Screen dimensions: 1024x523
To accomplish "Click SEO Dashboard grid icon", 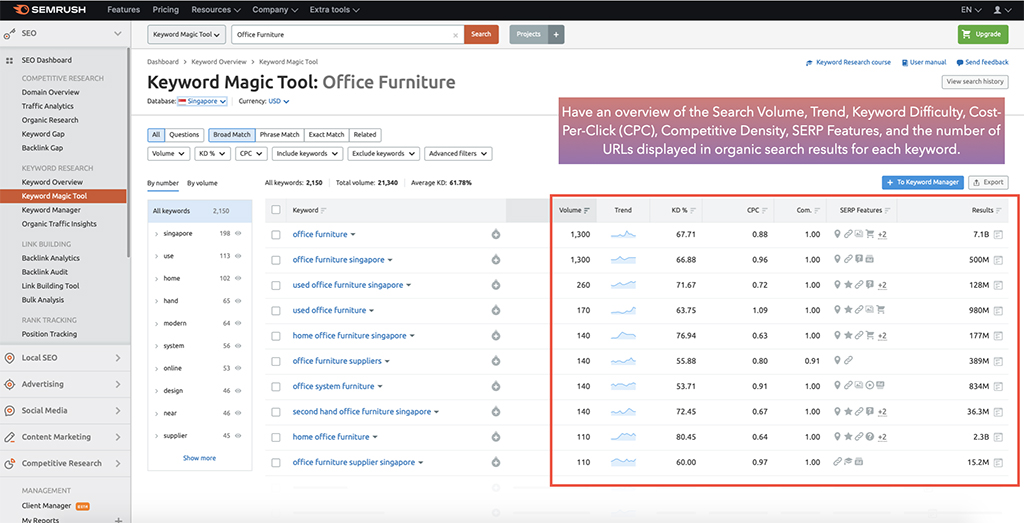I will click(x=9, y=60).
